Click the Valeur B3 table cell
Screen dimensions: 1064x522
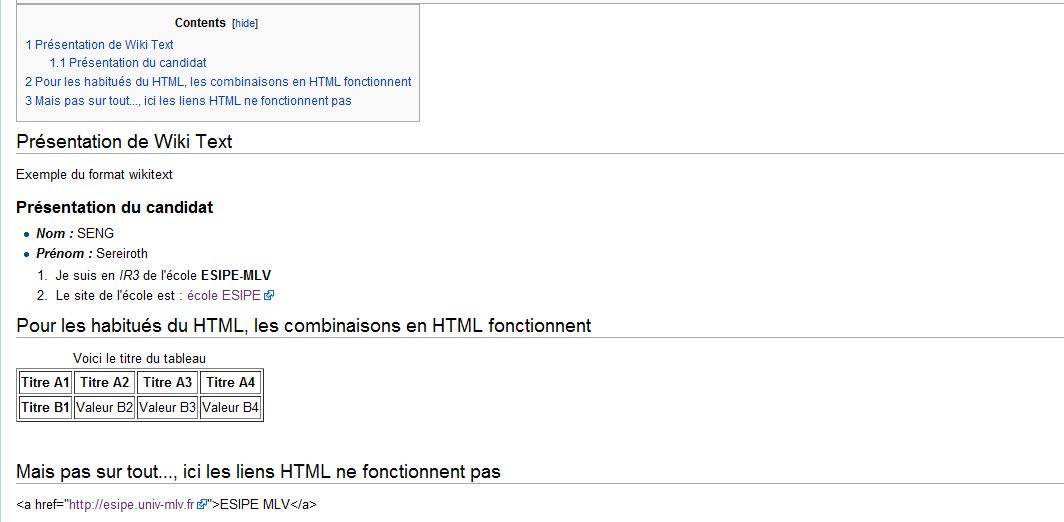coord(168,408)
